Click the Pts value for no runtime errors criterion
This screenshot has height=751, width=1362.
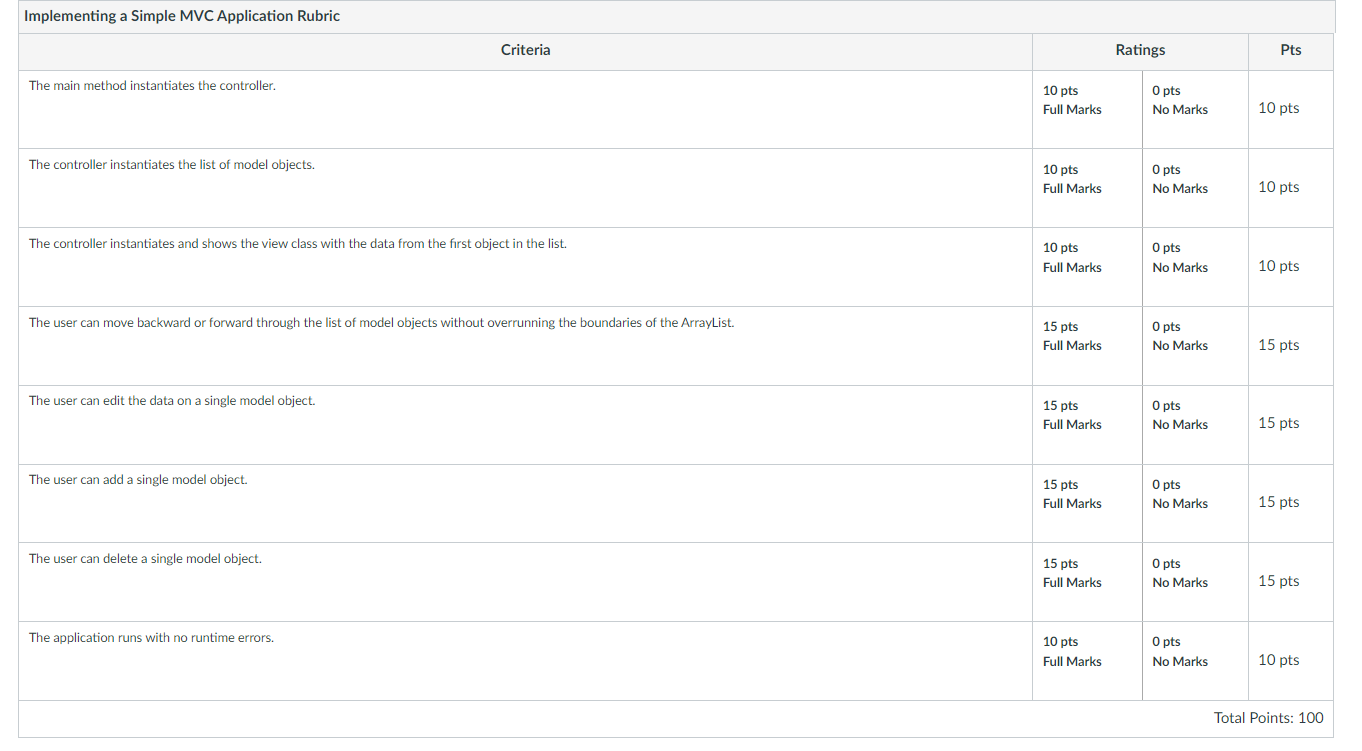pyautogui.click(x=1279, y=660)
